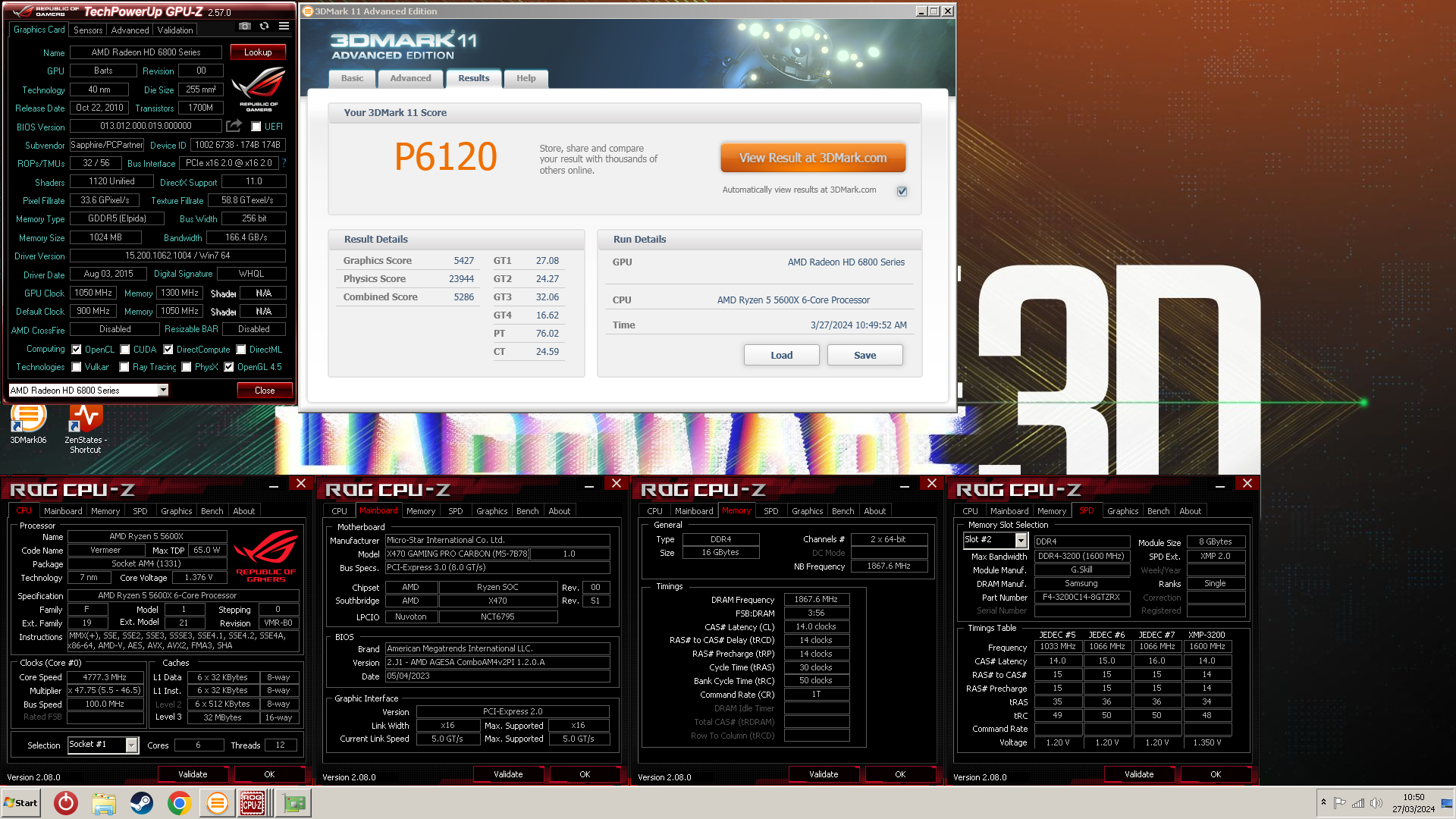The height and width of the screenshot is (819, 1456).
Task: Uncheck automatically view results at 3DMark.com
Action: tap(902, 191)
